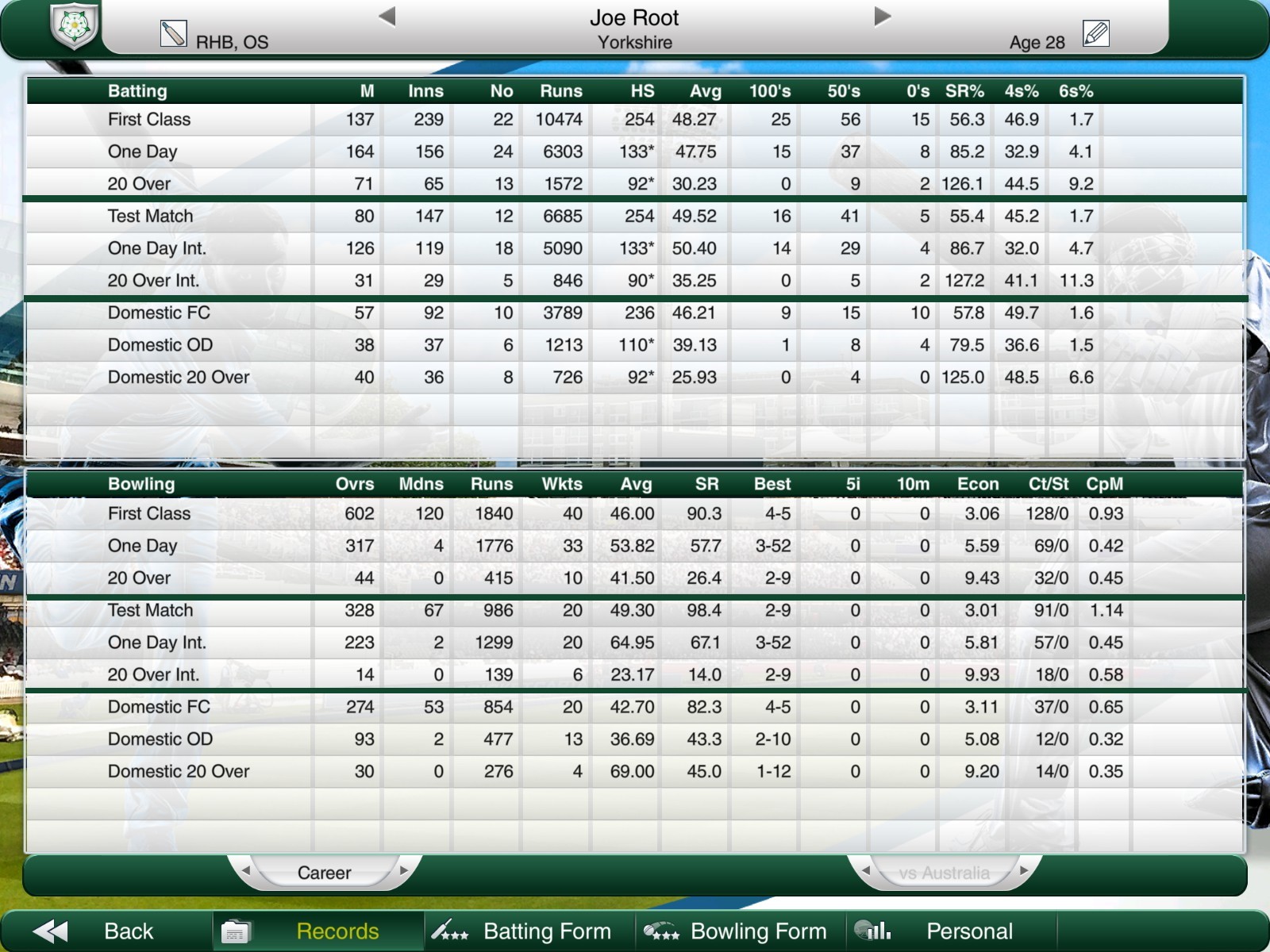Image resolution: width=1270 pixels, height=952 pixels.
Task: Click the 100's column header
Action: pyautogui.click(x=770, y=90)
